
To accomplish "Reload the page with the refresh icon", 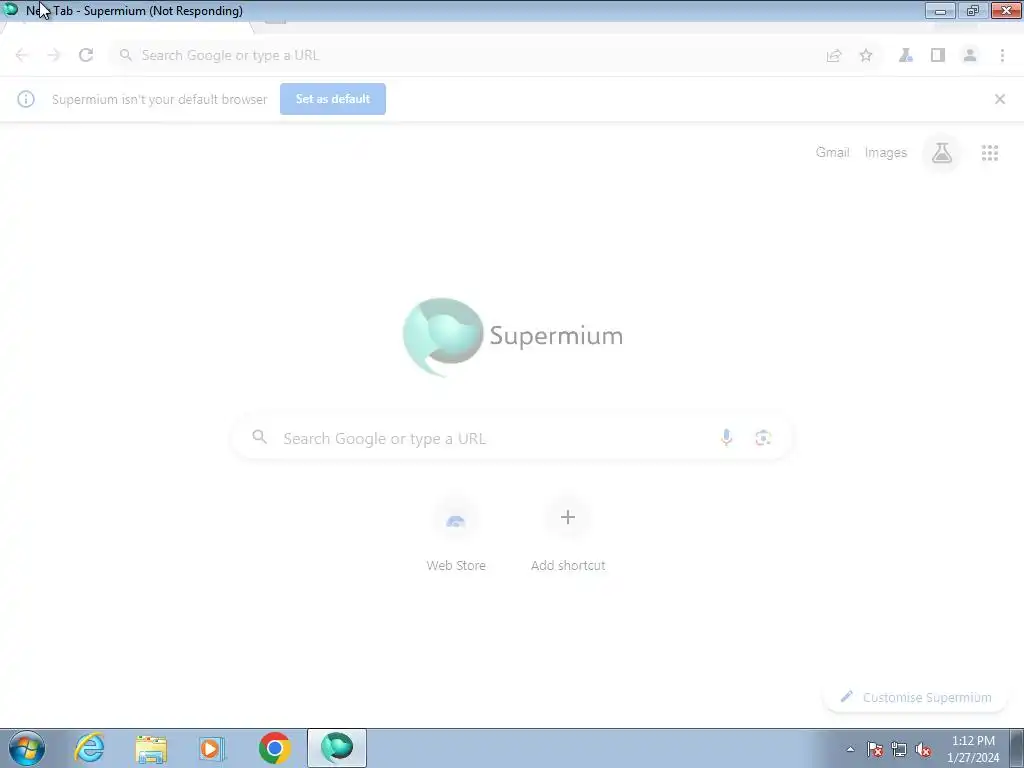I will click(x=86, y=56).
